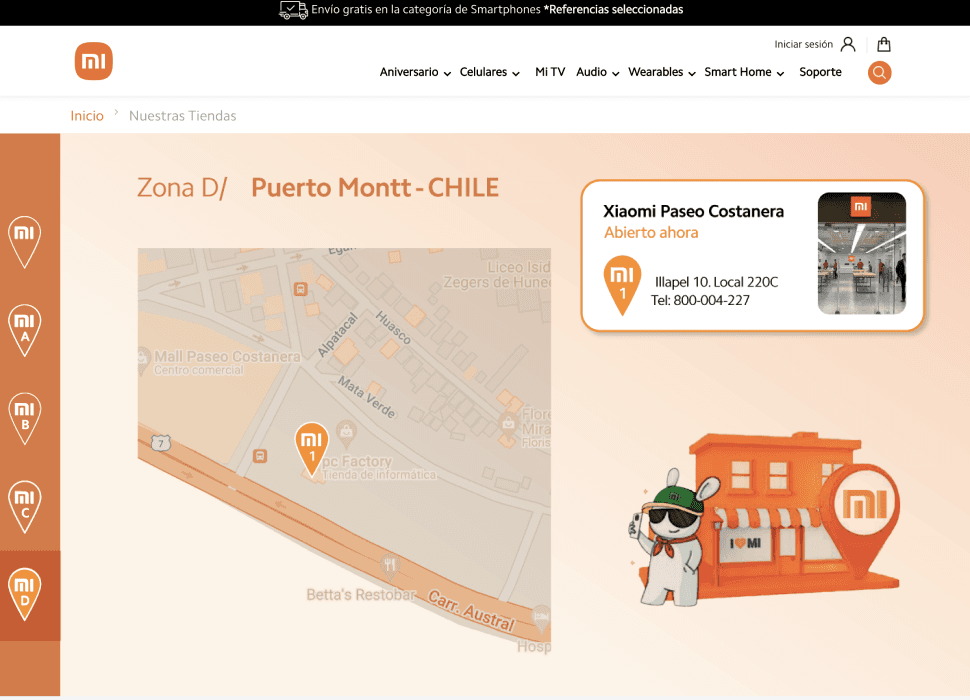Viewport: 970px width, 700px height.
Task: Open the shopping bag cart icon
Action: point(884,44)
